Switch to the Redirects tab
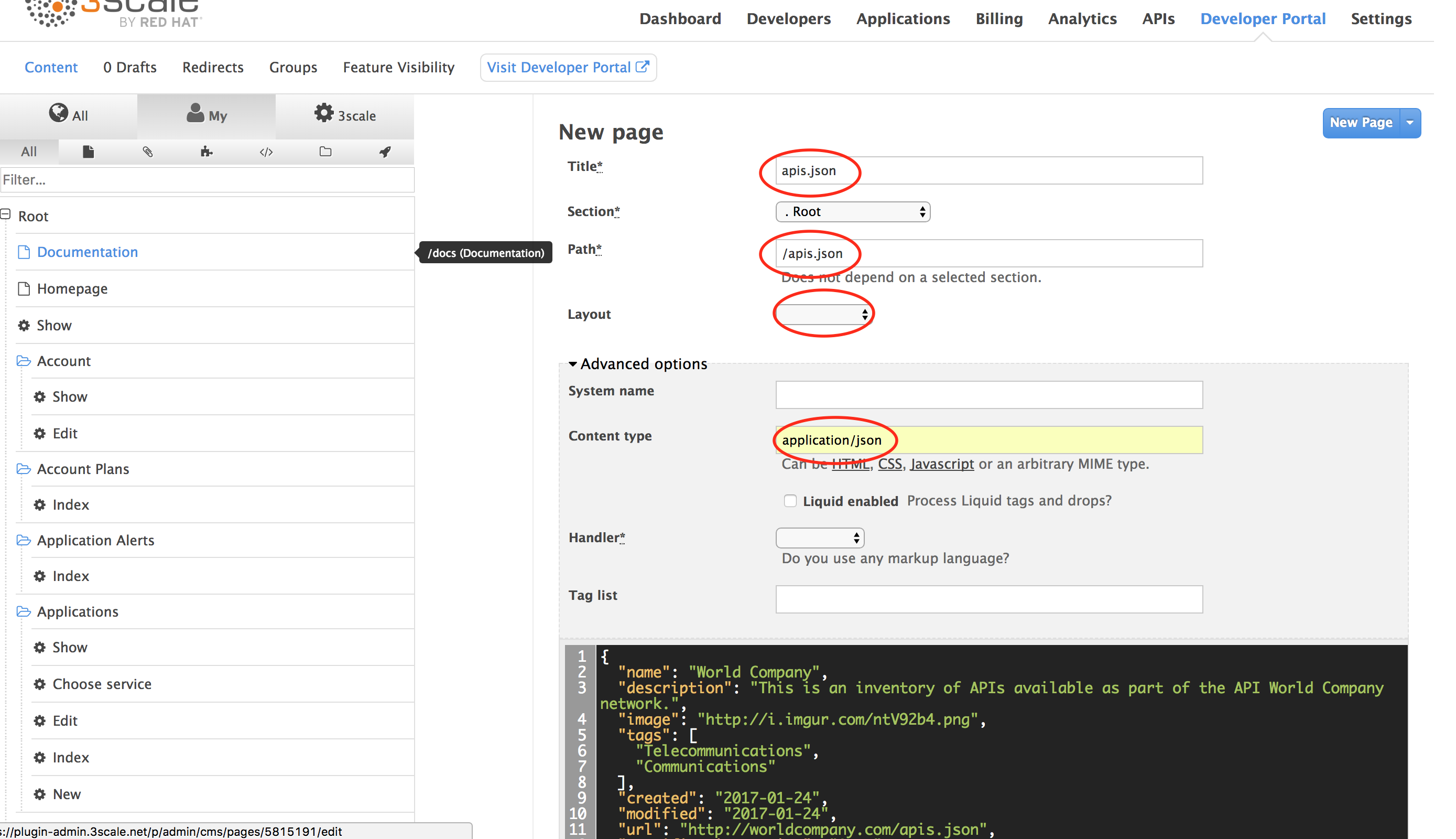 (212, 68)
